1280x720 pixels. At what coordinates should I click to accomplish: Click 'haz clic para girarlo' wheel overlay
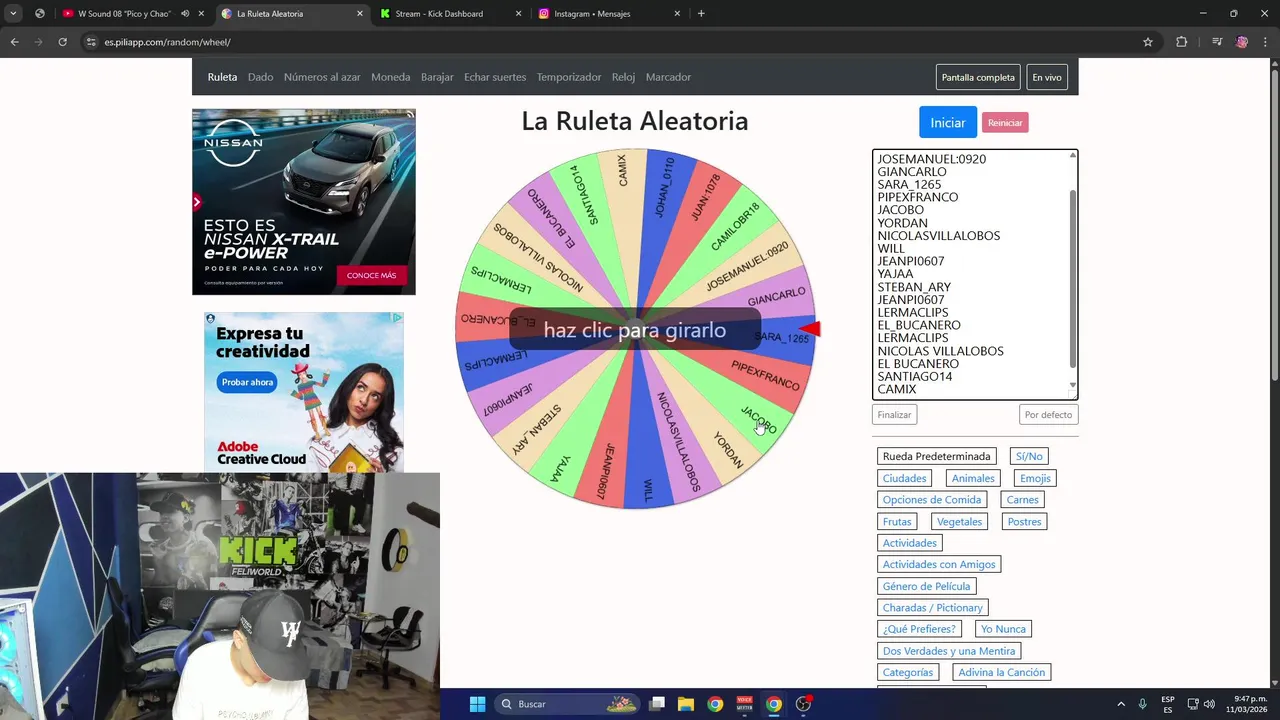(x=635, y=330)
